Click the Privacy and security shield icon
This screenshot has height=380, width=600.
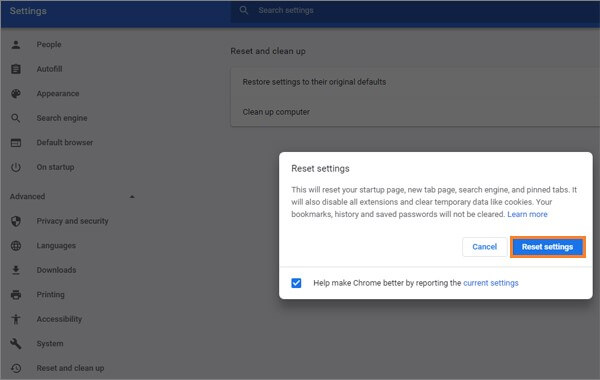tap(16, 221)
